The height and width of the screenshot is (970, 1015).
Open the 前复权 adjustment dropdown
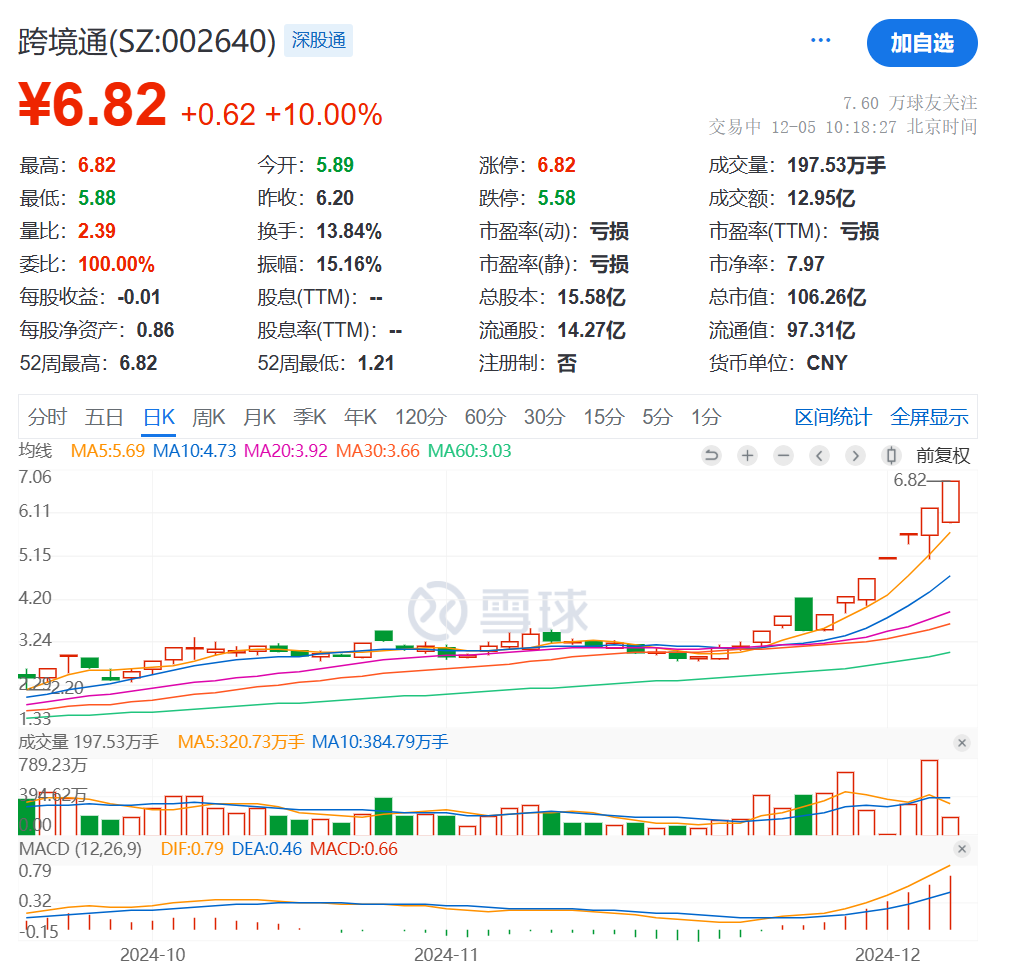(x=942, y=456)
